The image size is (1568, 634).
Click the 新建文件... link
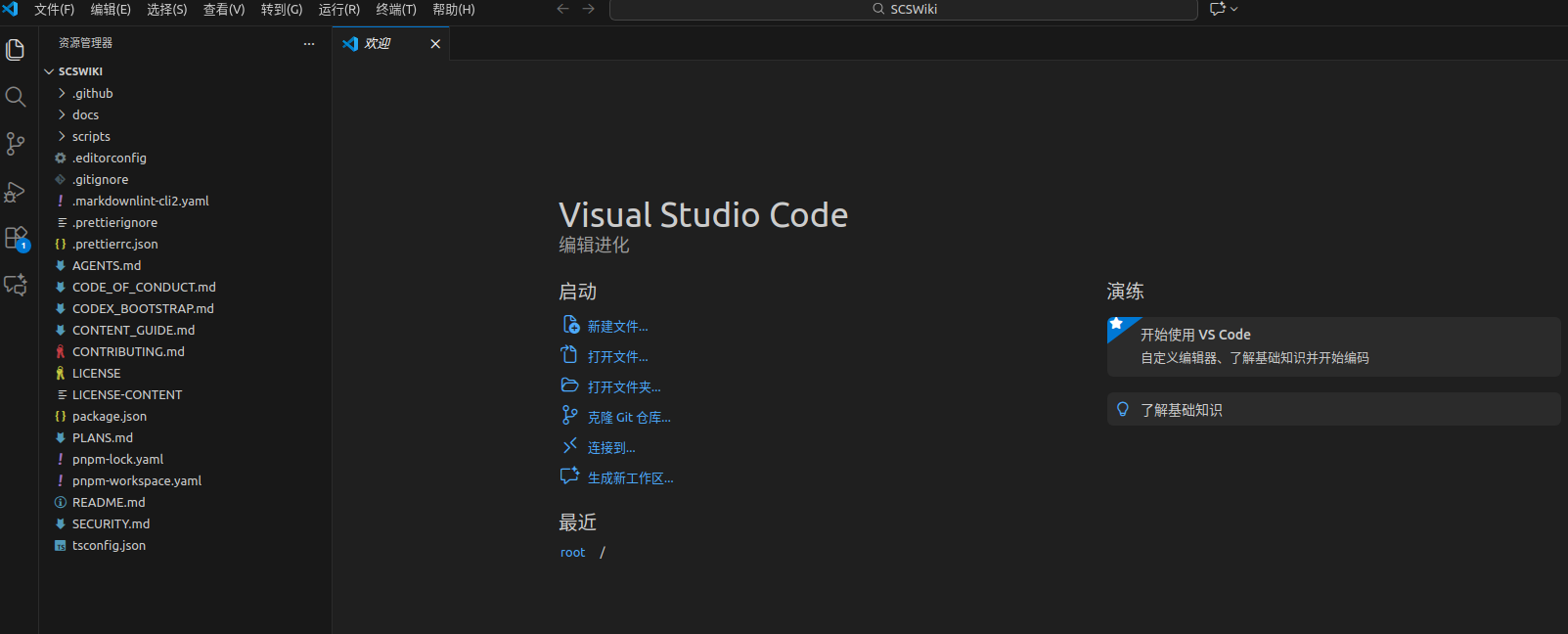(617, 327)
